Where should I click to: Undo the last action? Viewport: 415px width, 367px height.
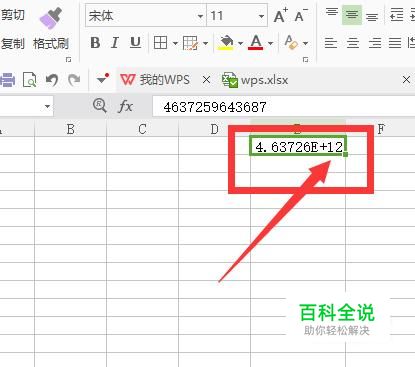tap(52, 80)
